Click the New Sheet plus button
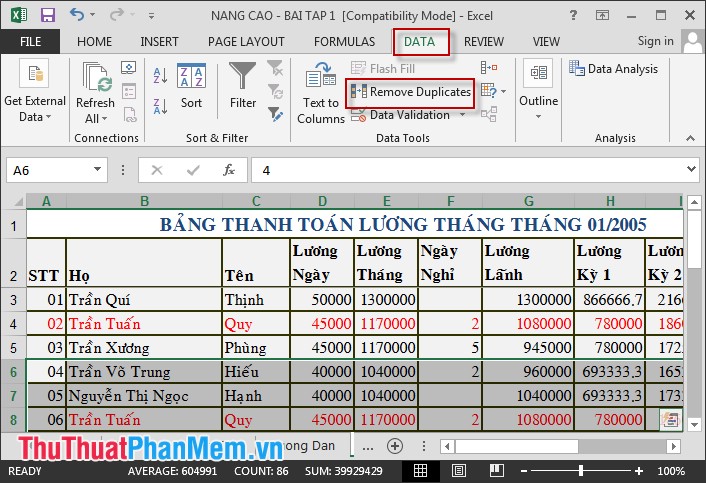 click(395, 446)
